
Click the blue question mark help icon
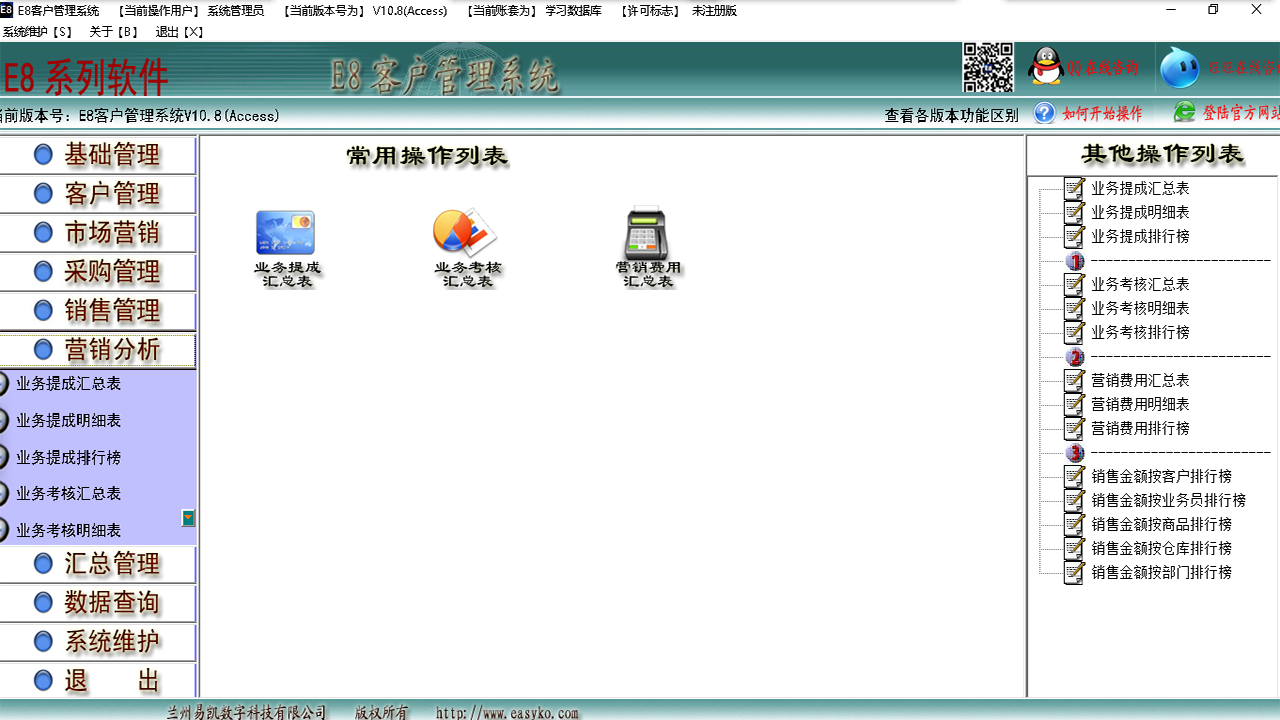[x=1045, y=113]
